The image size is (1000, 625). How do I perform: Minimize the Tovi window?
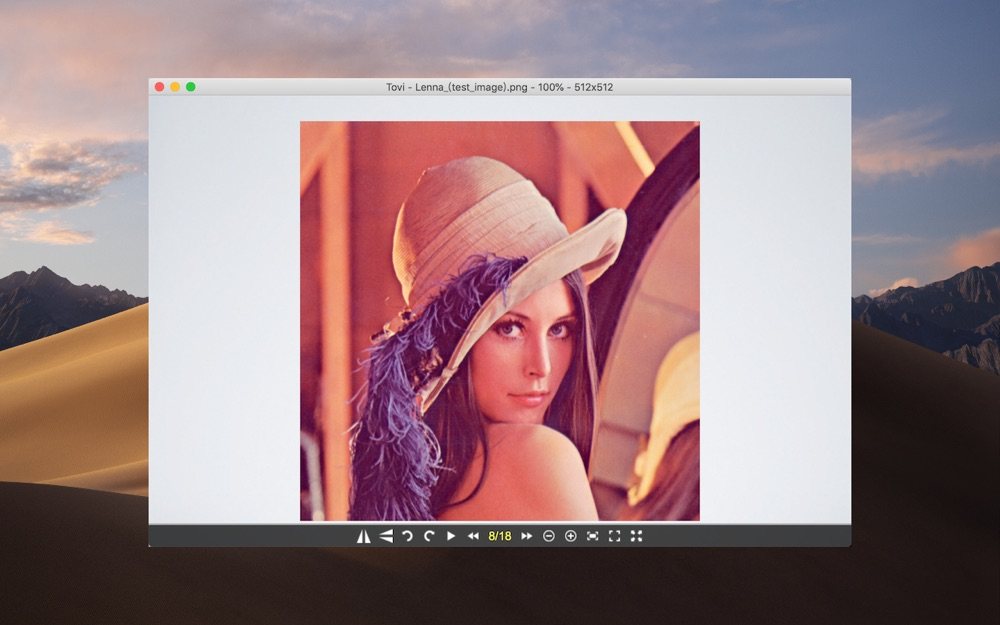[x=175, y=87]
